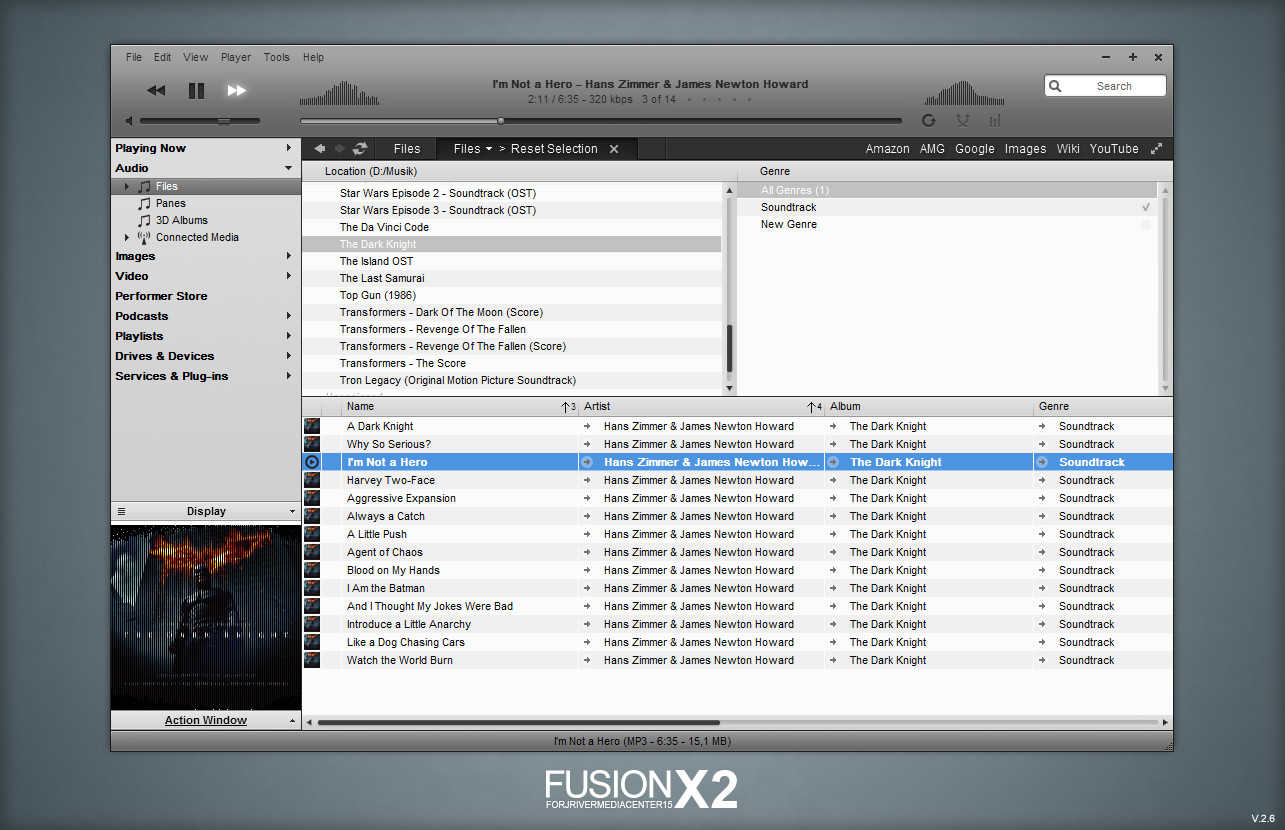1285x830 pixels.
Task: Toggle the shuffle mode icon
Action: tap(963, 120)
